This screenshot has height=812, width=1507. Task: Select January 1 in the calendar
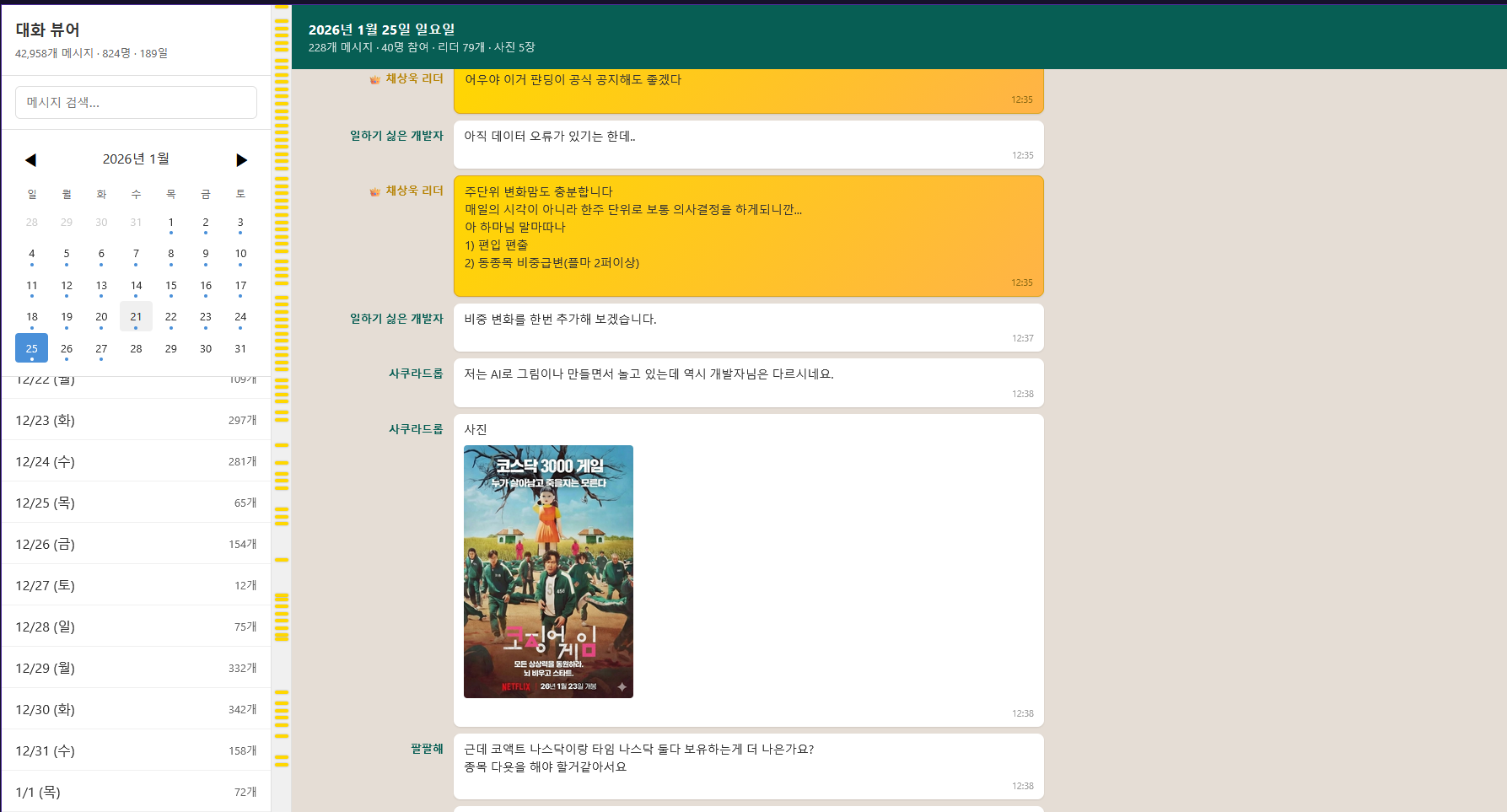point(171,223)
